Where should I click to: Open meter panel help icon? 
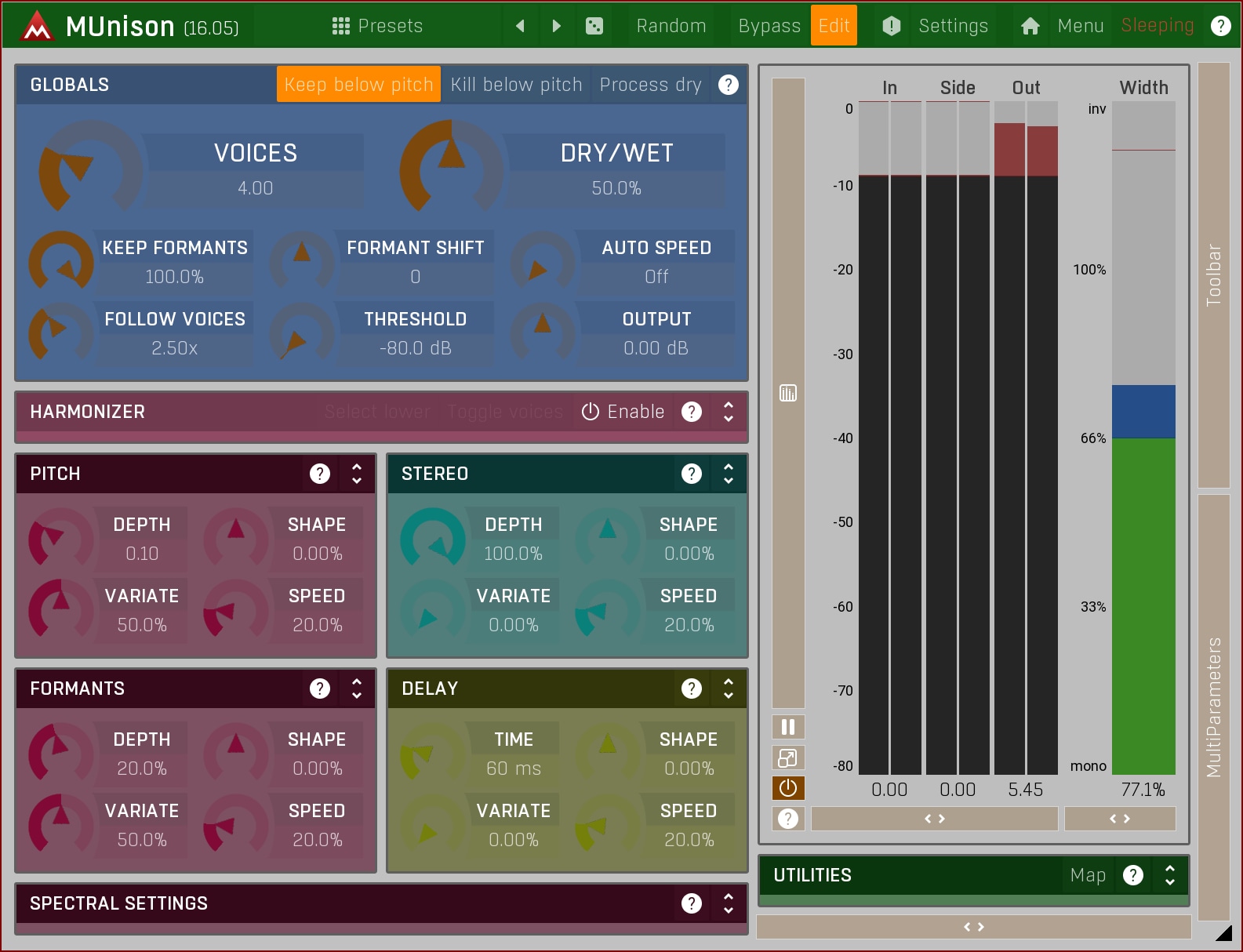[788, 819]
